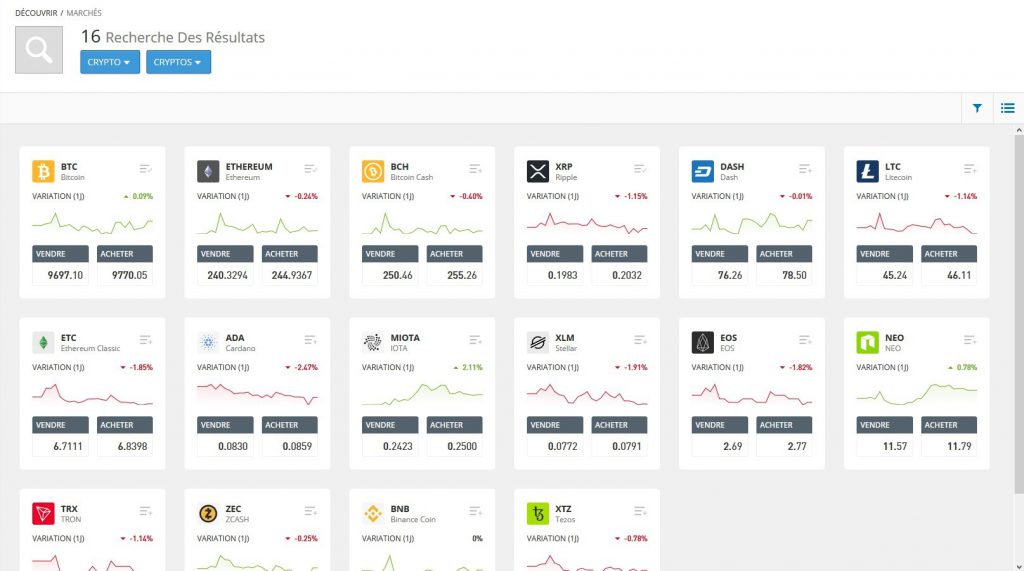Add LTC to watchlist icon
Viewport: 1024px width, 571px height.
tap(970, 169)
